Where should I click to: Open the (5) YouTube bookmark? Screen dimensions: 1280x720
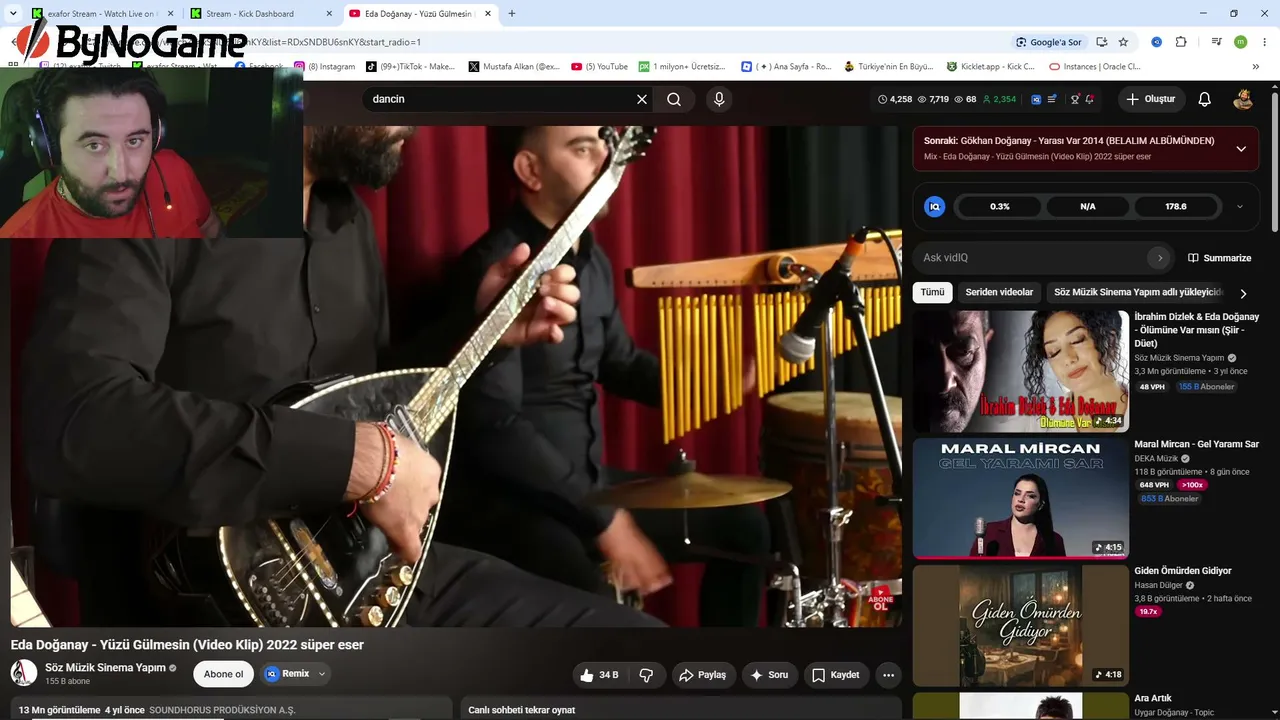pyautogui.click(x=599, y=67)
